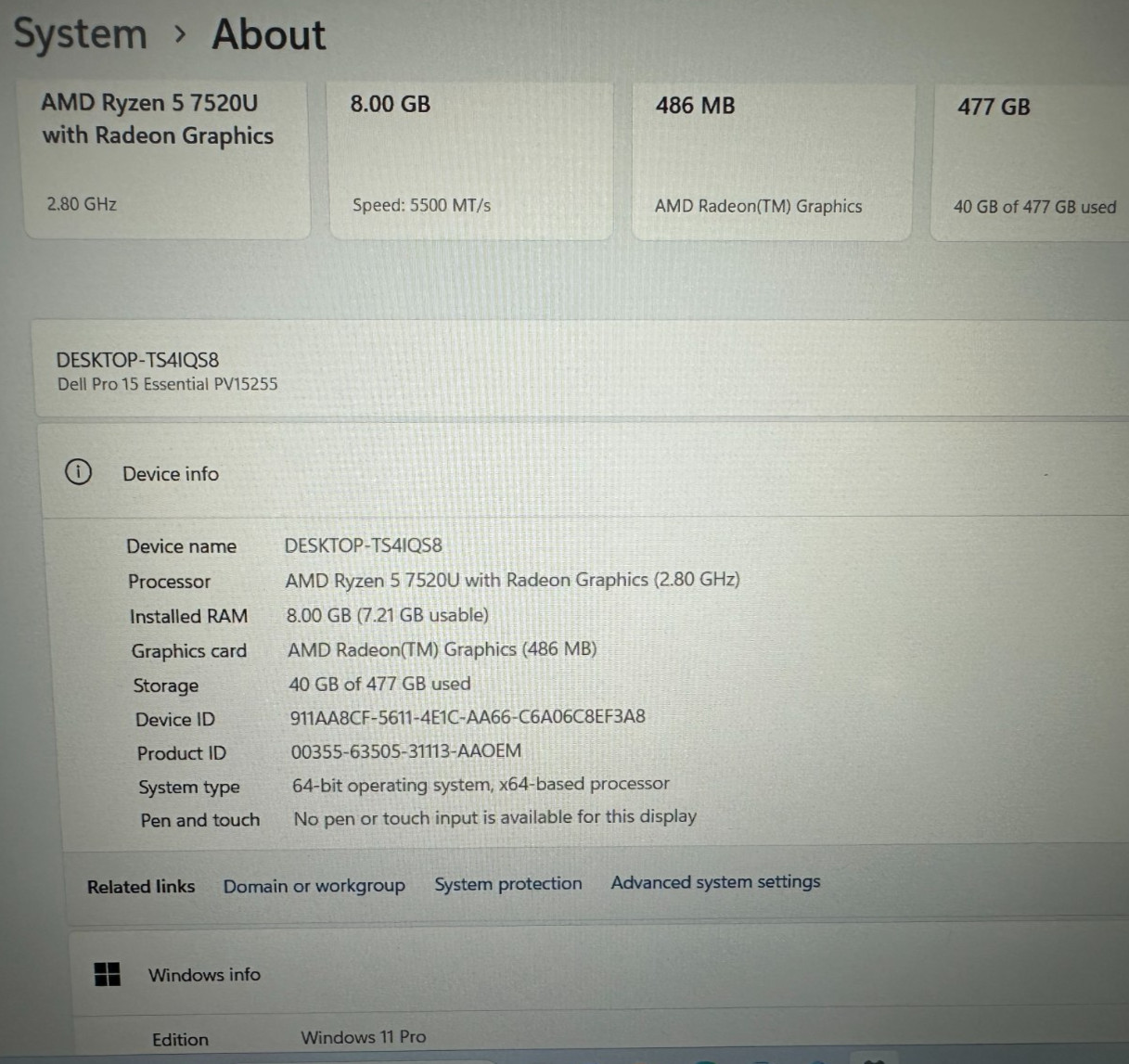This screenshot has height=1064, width=1129.
Task: Select the Edition value Windows 11 Pro
Action: pyautogui.click(x=363, y=1037)
